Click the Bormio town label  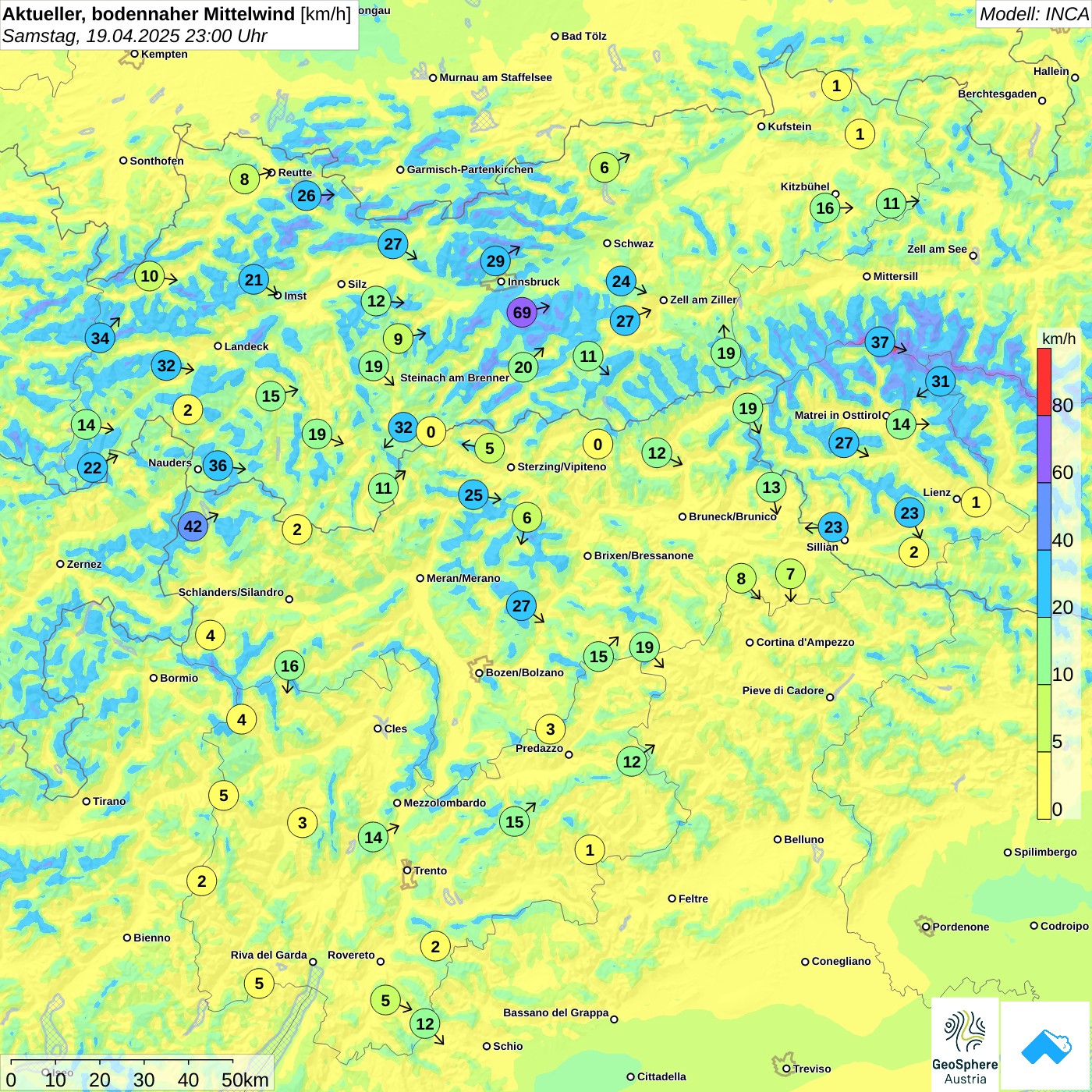coord(179,678)
